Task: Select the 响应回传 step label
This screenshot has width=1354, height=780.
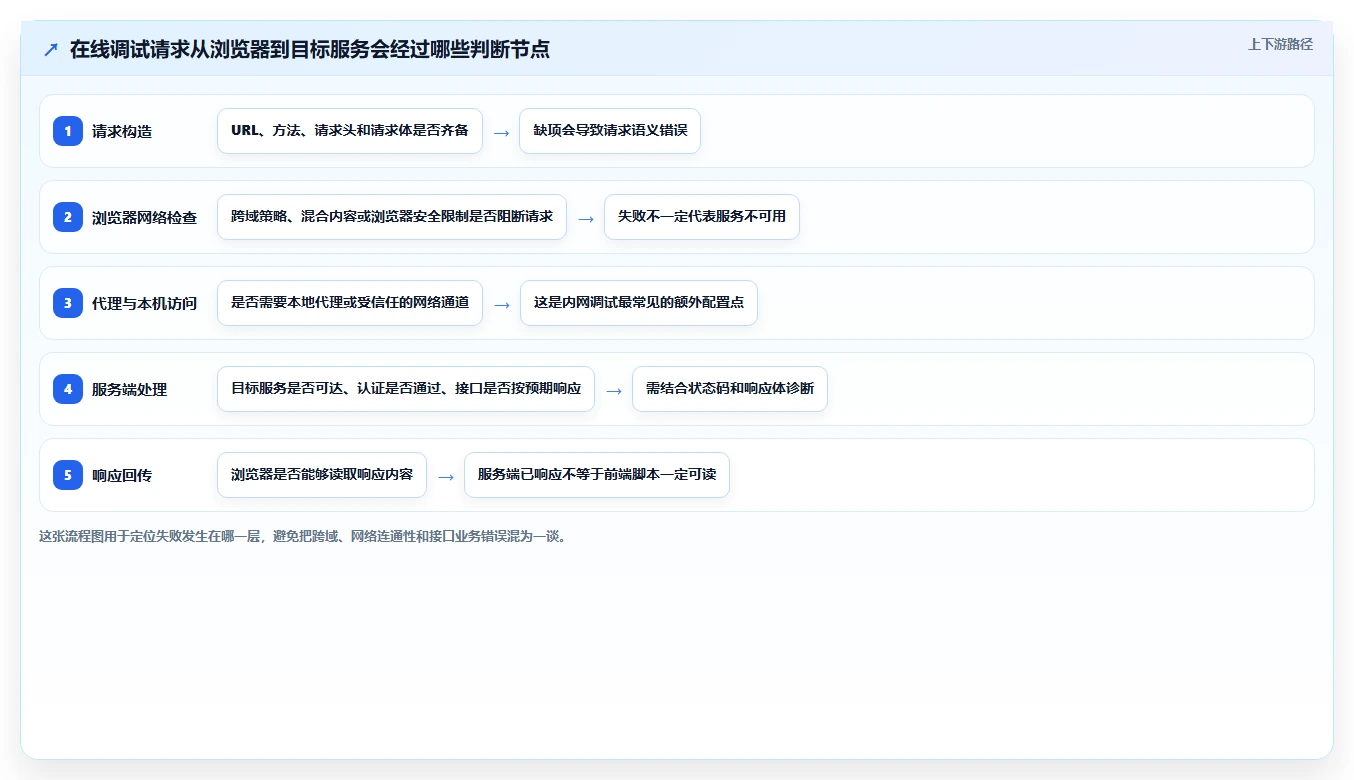Action: 122,475
